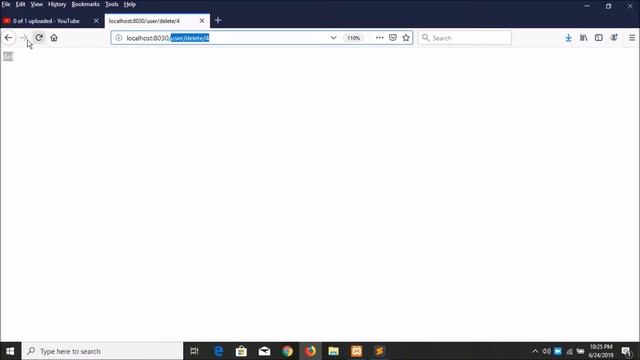
Task: Open the Firefox home page
Action: tap(54, 38)
